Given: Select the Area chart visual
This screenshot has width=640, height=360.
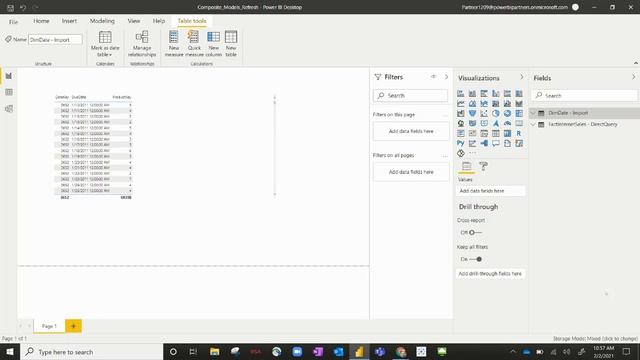Looking at the screenshot, I should click(x=472, y=103).
